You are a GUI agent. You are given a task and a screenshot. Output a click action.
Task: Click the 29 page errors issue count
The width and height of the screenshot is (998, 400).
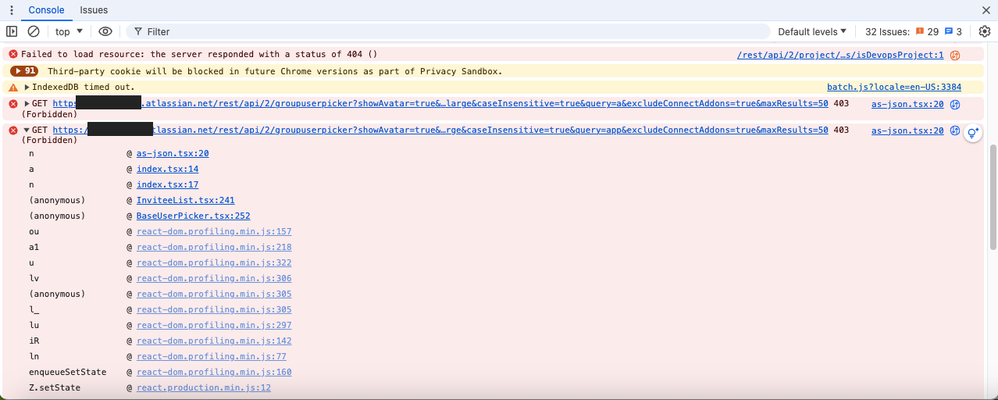(x=927, y=31)
